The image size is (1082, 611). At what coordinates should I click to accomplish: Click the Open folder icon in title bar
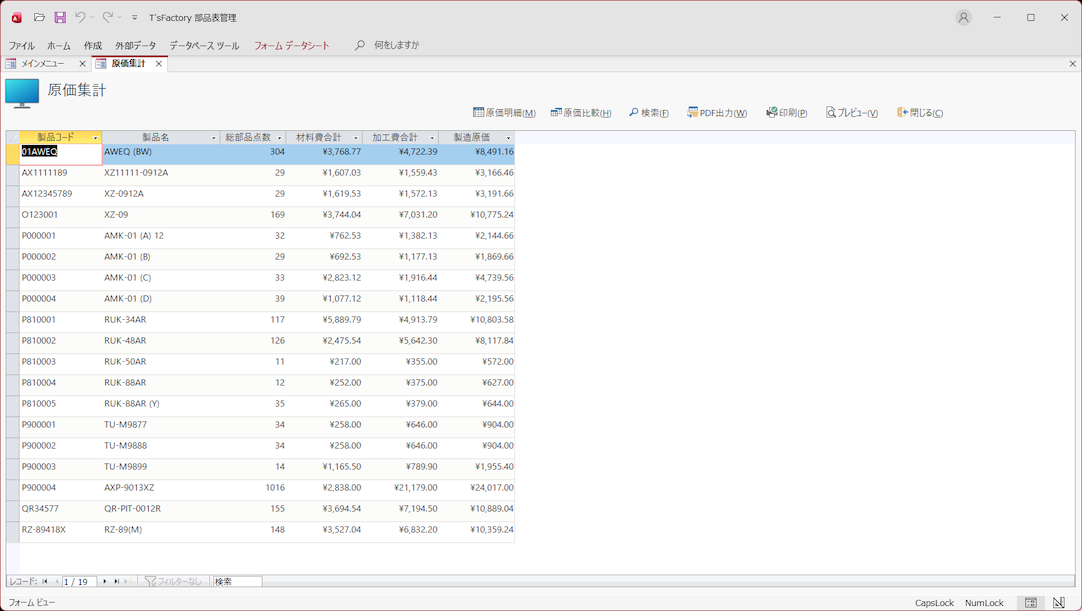tap(39, 17)
